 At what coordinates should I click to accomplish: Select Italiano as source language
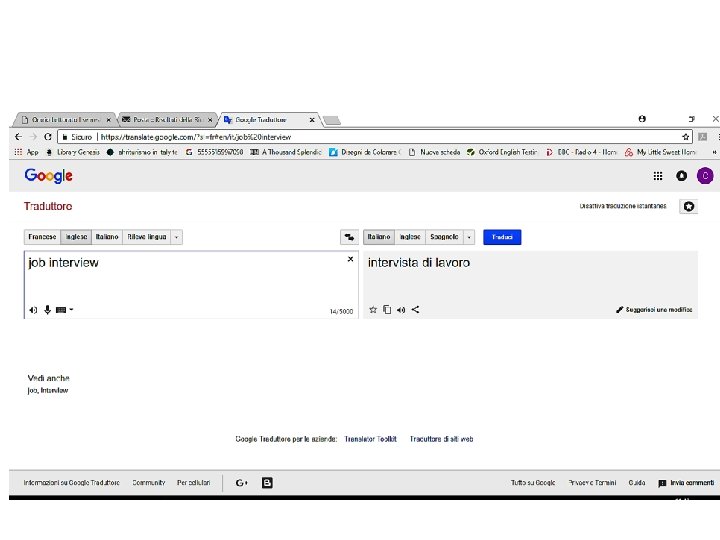(107, 237)
